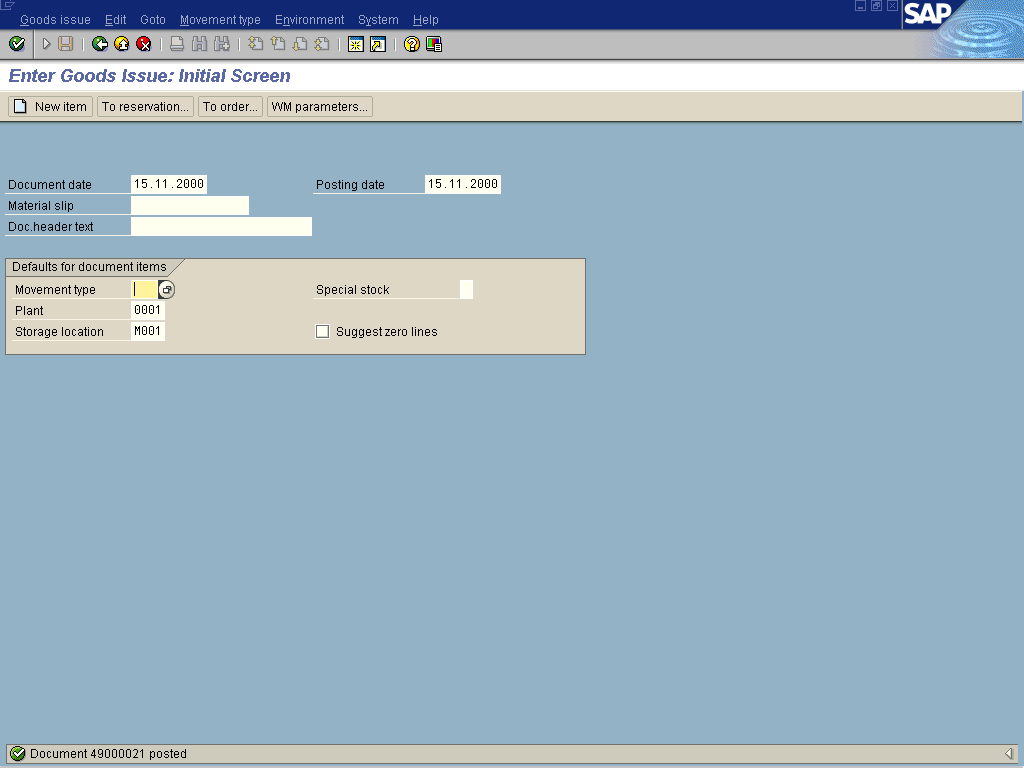Open the Environment menu

pos(310,20)
